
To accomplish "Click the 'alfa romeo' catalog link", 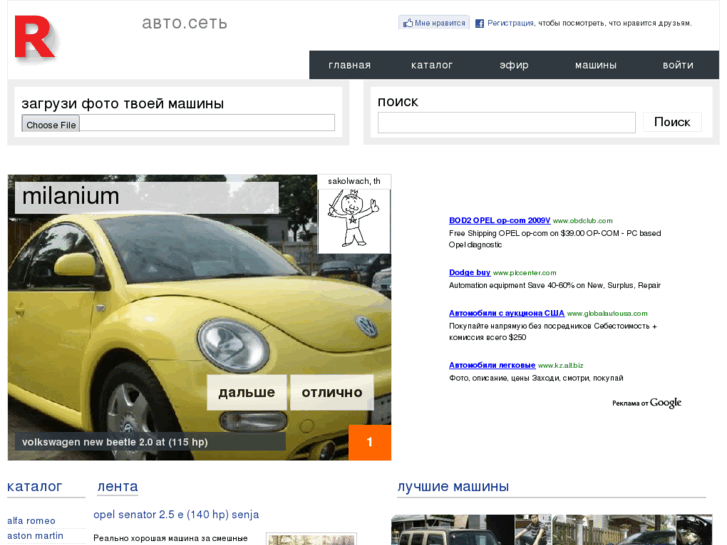I will coord(31,521).
